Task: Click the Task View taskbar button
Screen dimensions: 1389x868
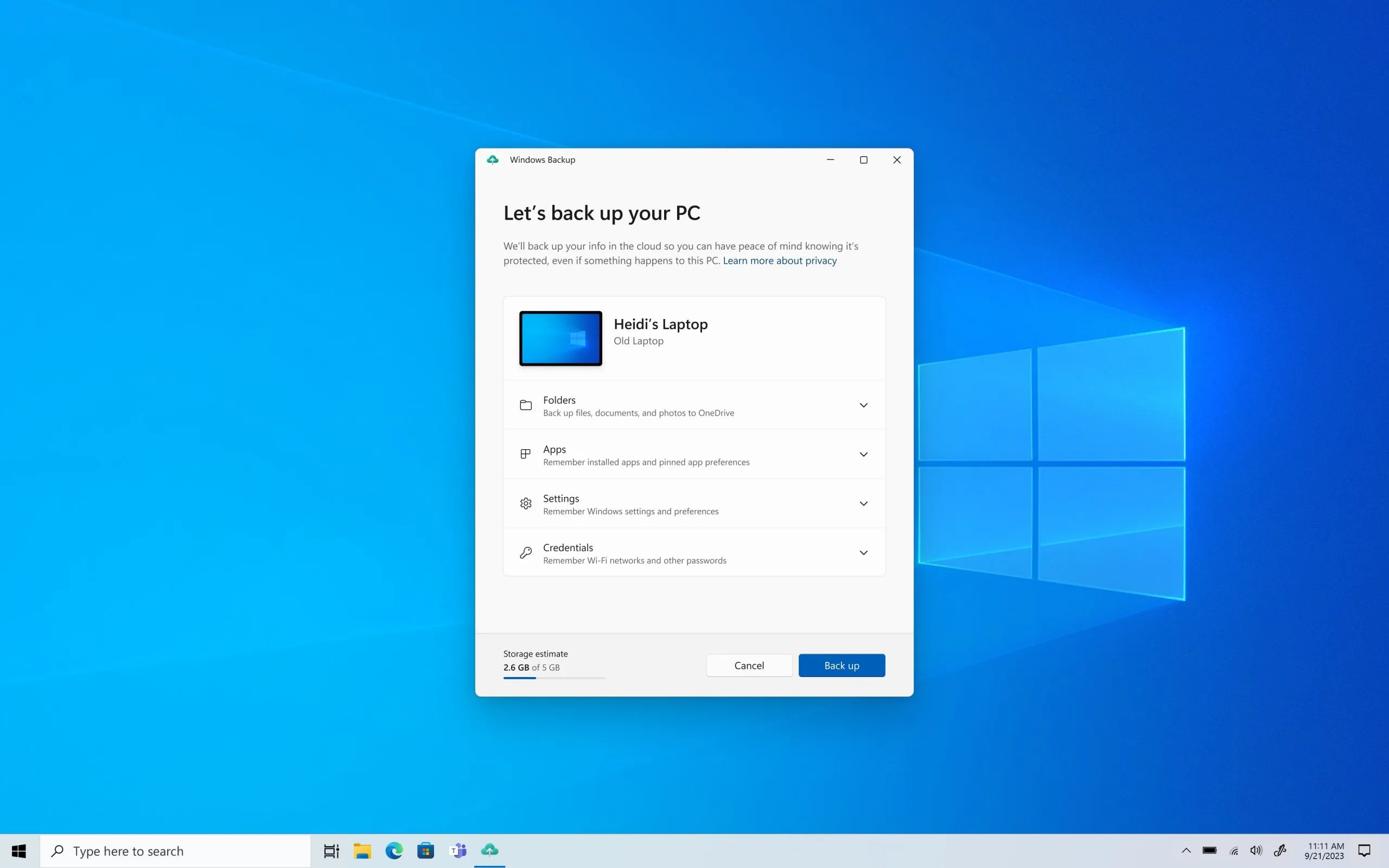Action: pos(330,851)
